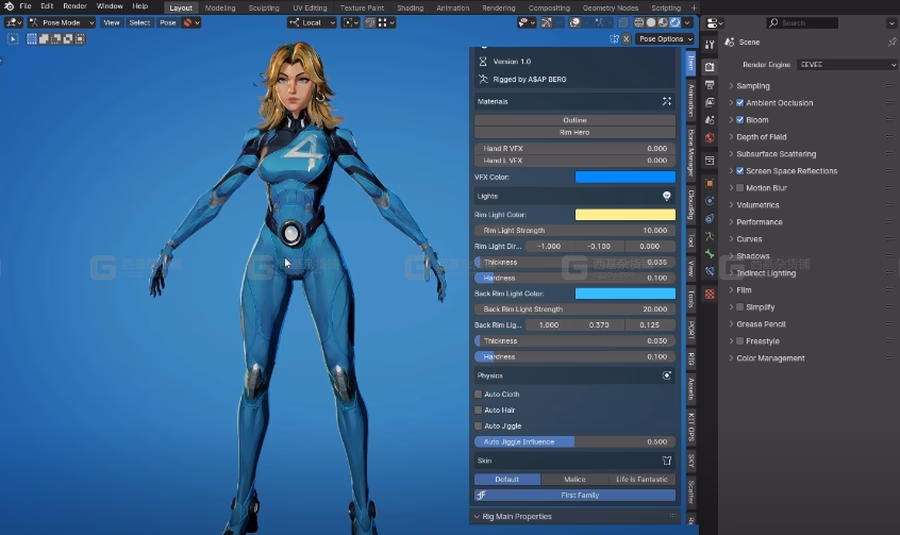The image size is (900, 535).
Task: Open the Physics properties tab icon
Action: pos(710,201)
